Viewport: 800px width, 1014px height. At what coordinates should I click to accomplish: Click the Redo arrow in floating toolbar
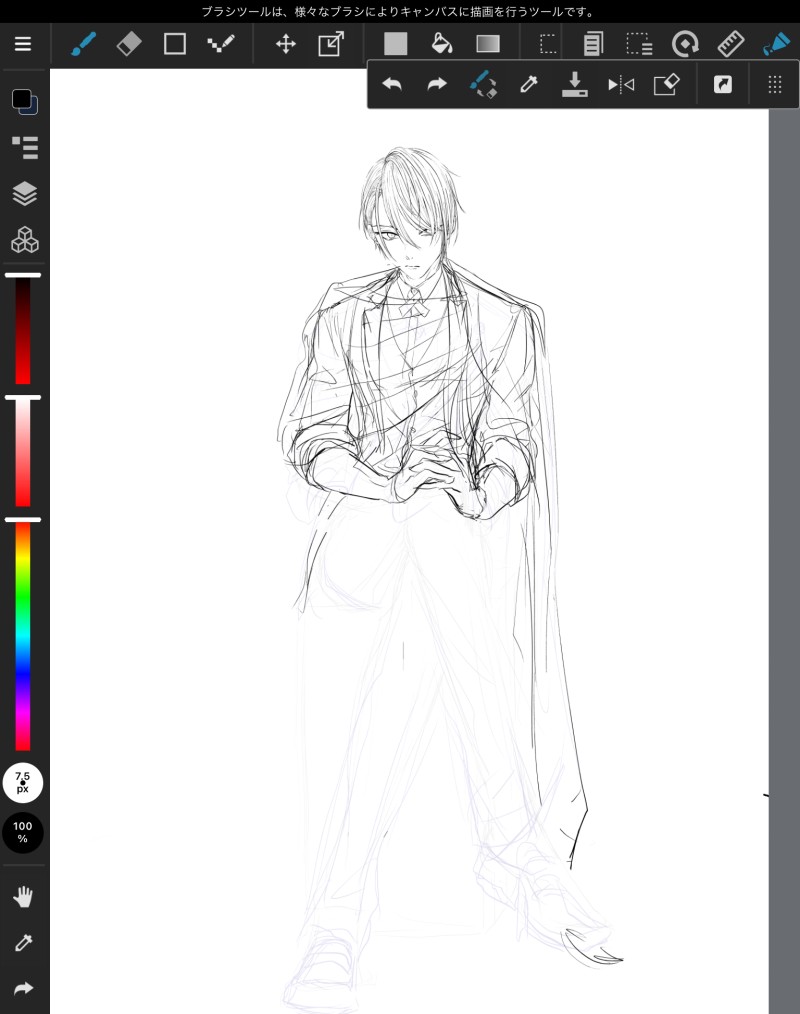(437, 84)
